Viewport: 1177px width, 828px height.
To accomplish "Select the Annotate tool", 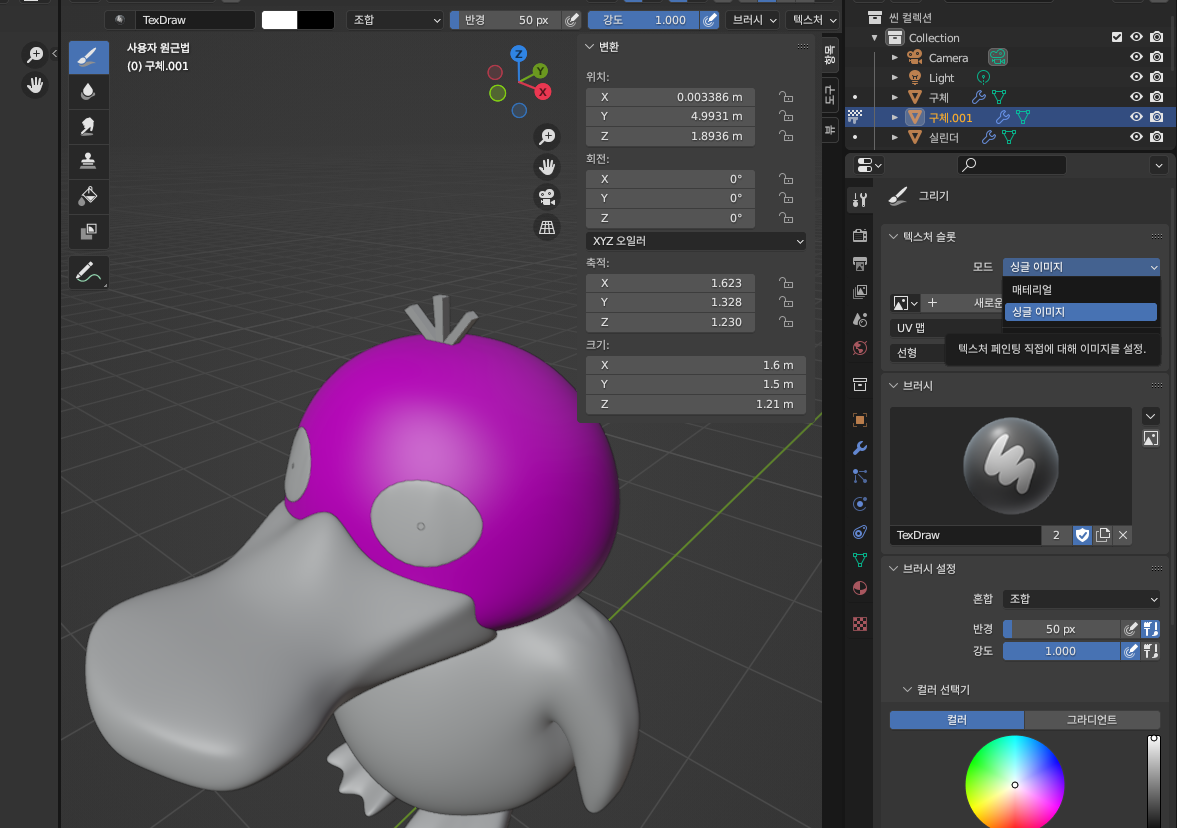I will [88, 272].
